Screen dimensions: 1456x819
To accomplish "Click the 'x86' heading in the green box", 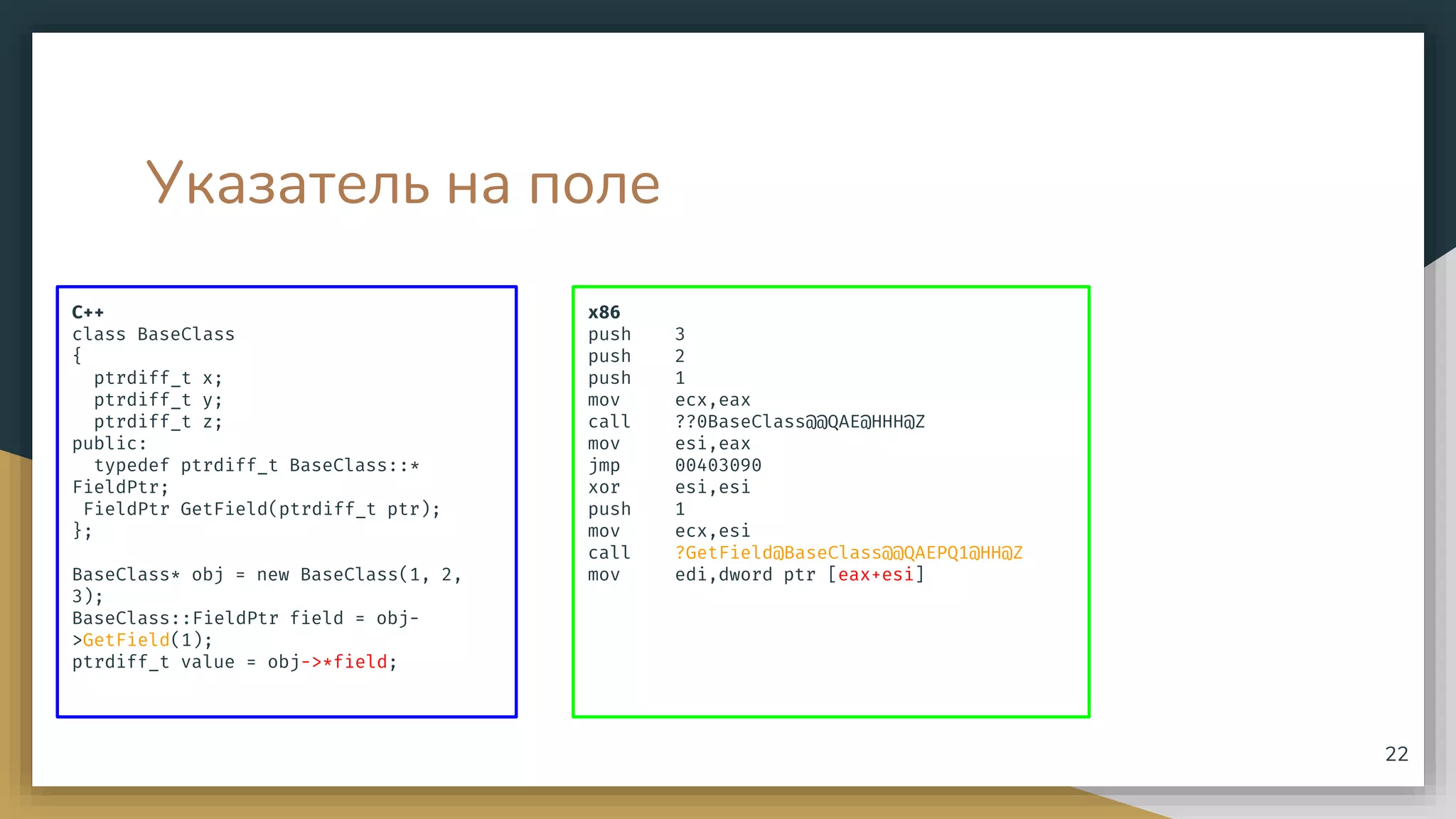I will coord(604,313).
